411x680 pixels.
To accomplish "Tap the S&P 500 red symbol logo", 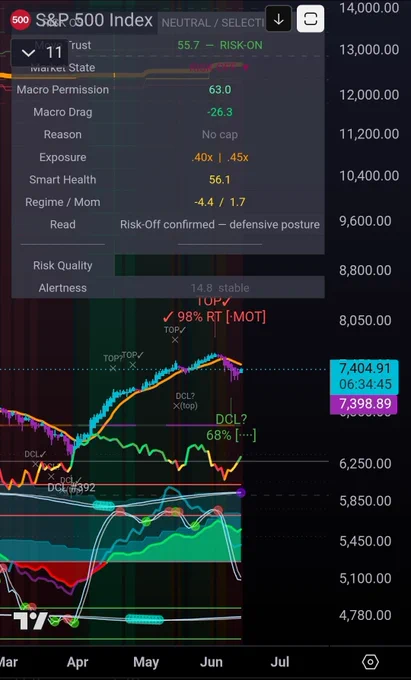I will pos(20,20).
